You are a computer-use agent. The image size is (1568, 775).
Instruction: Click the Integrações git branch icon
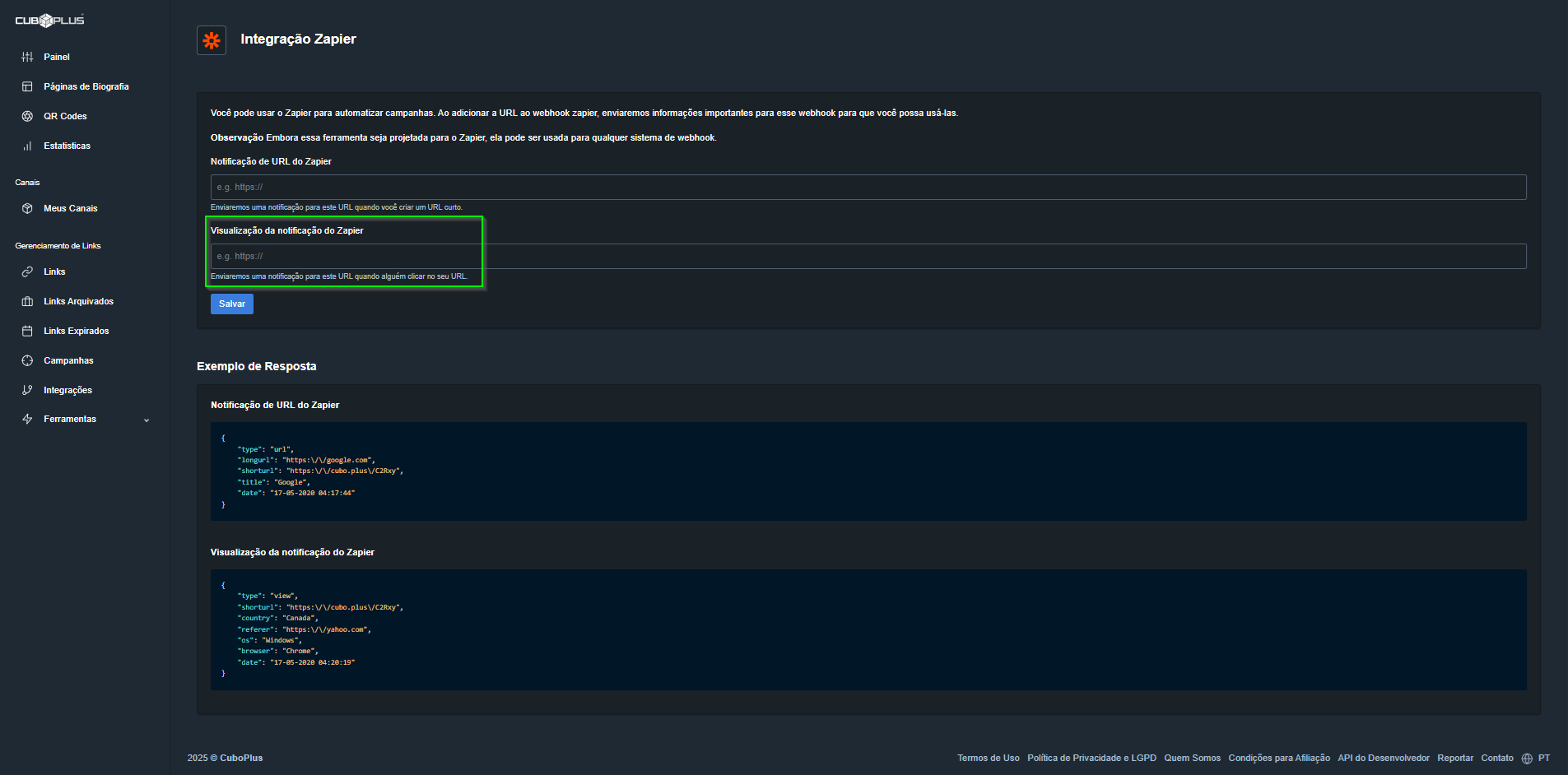coord(27,390)
